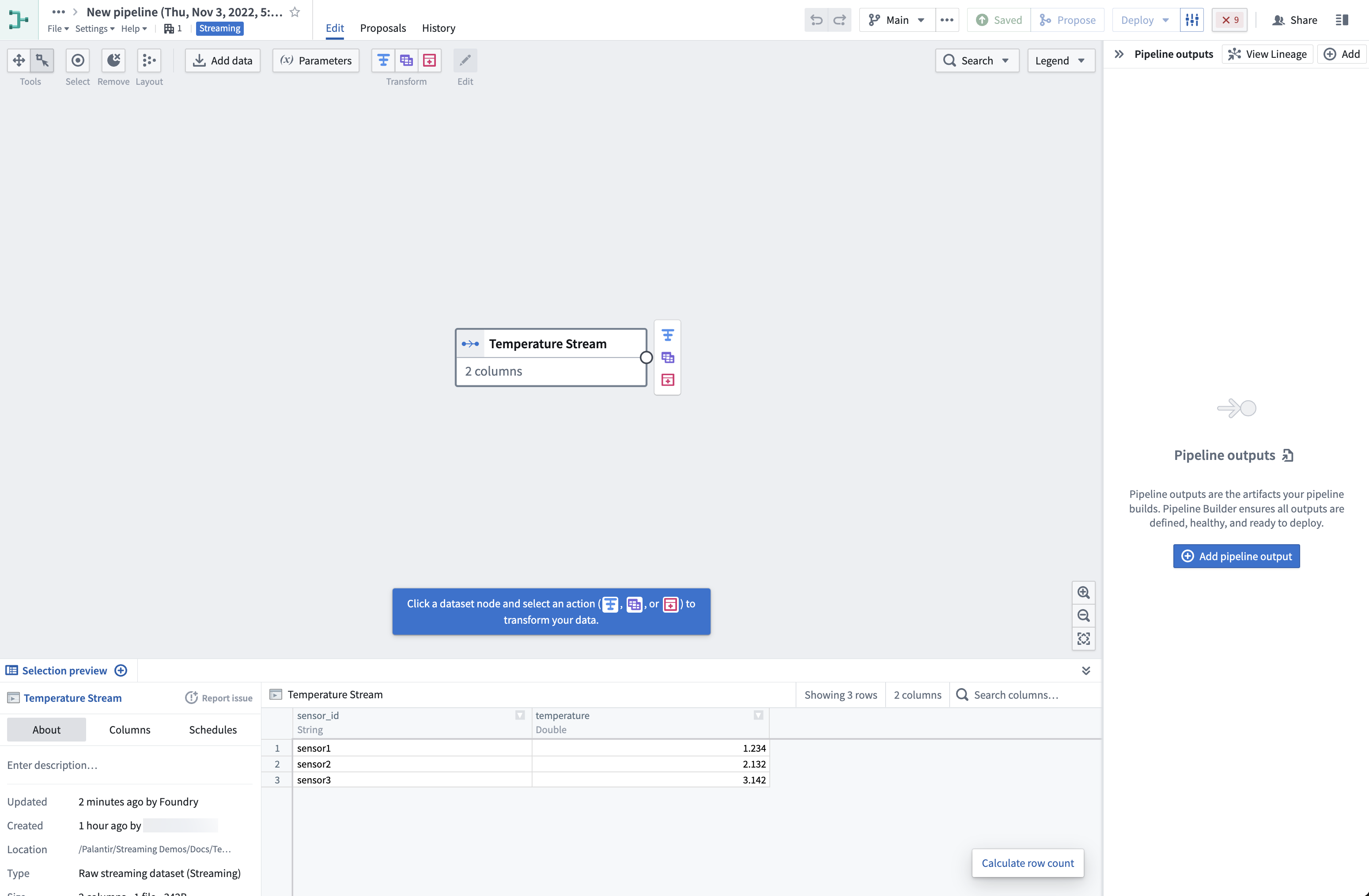Toggle the filter on the temperature column
1369x896 pixels.
click(x=757, y=715)
